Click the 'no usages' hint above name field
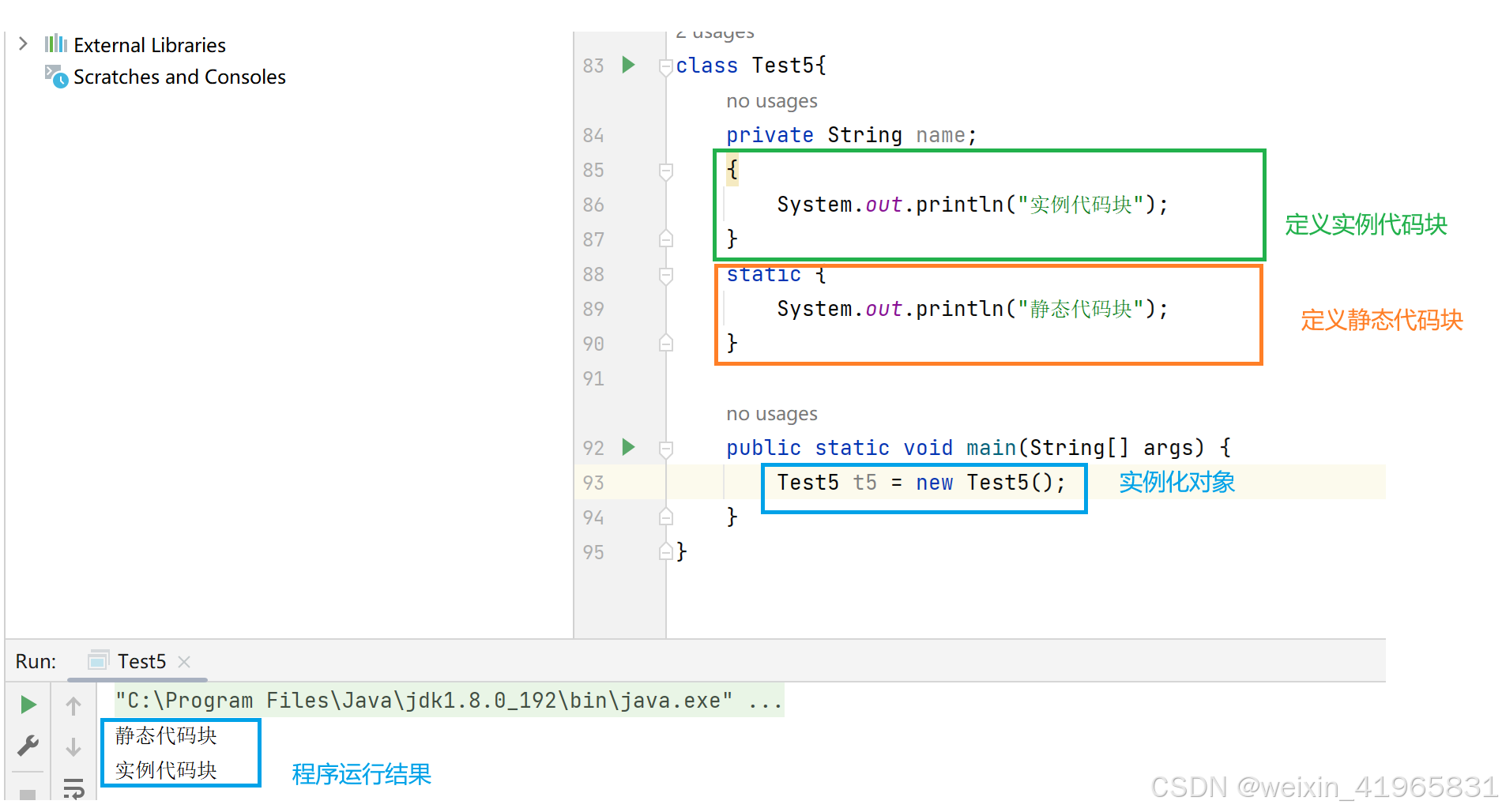1502x812 pixels. tap(771, 101)
